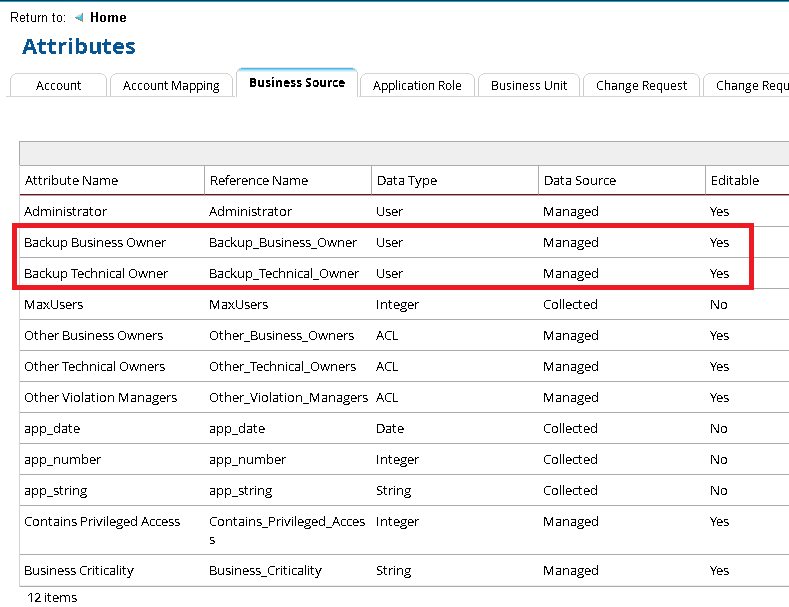
Task: Sort by Data Source column header
Action: (x=579, y=181)
